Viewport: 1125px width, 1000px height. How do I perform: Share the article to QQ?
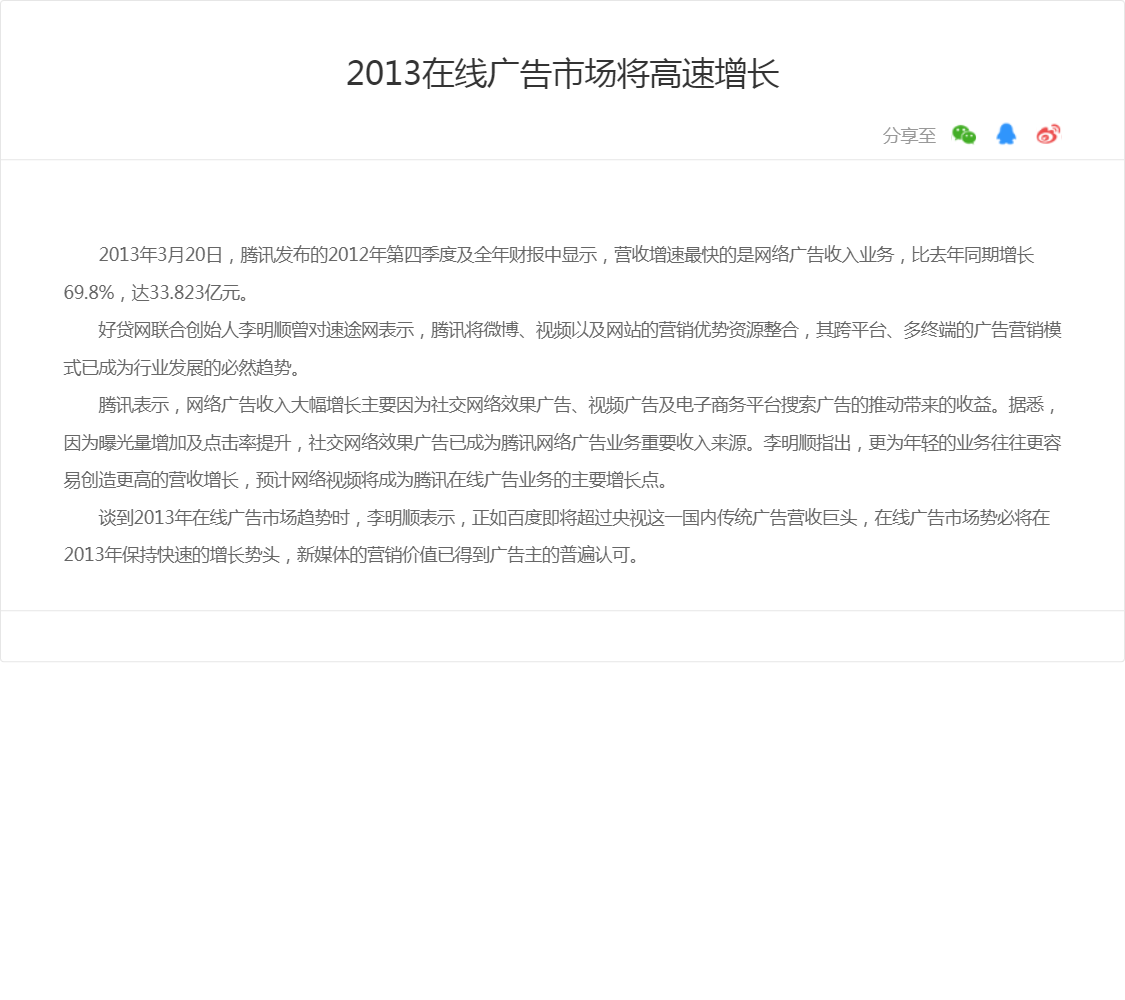(x=1006, y=135)
